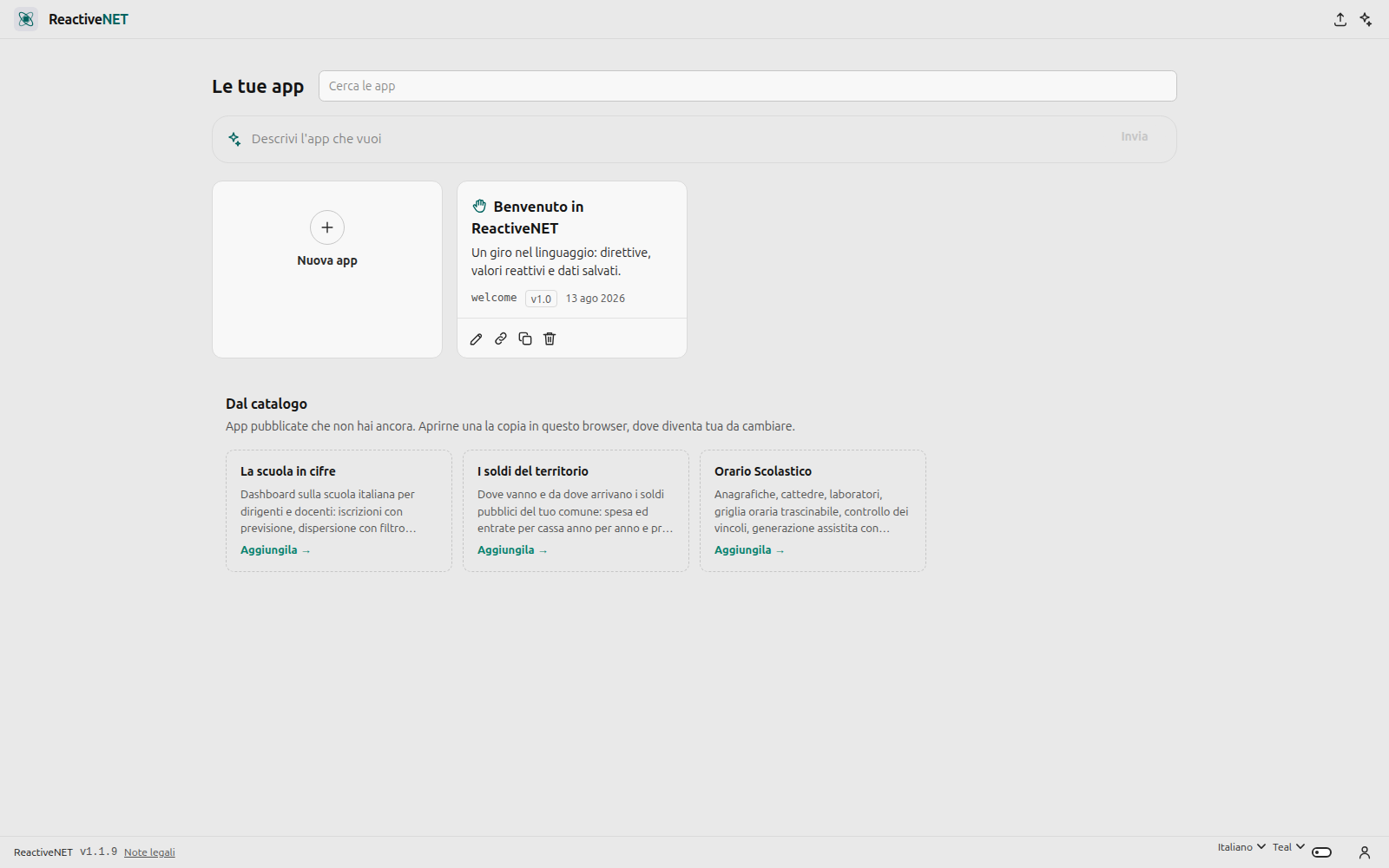
Task: Create a Nuova app
Action: coord(327,269)
